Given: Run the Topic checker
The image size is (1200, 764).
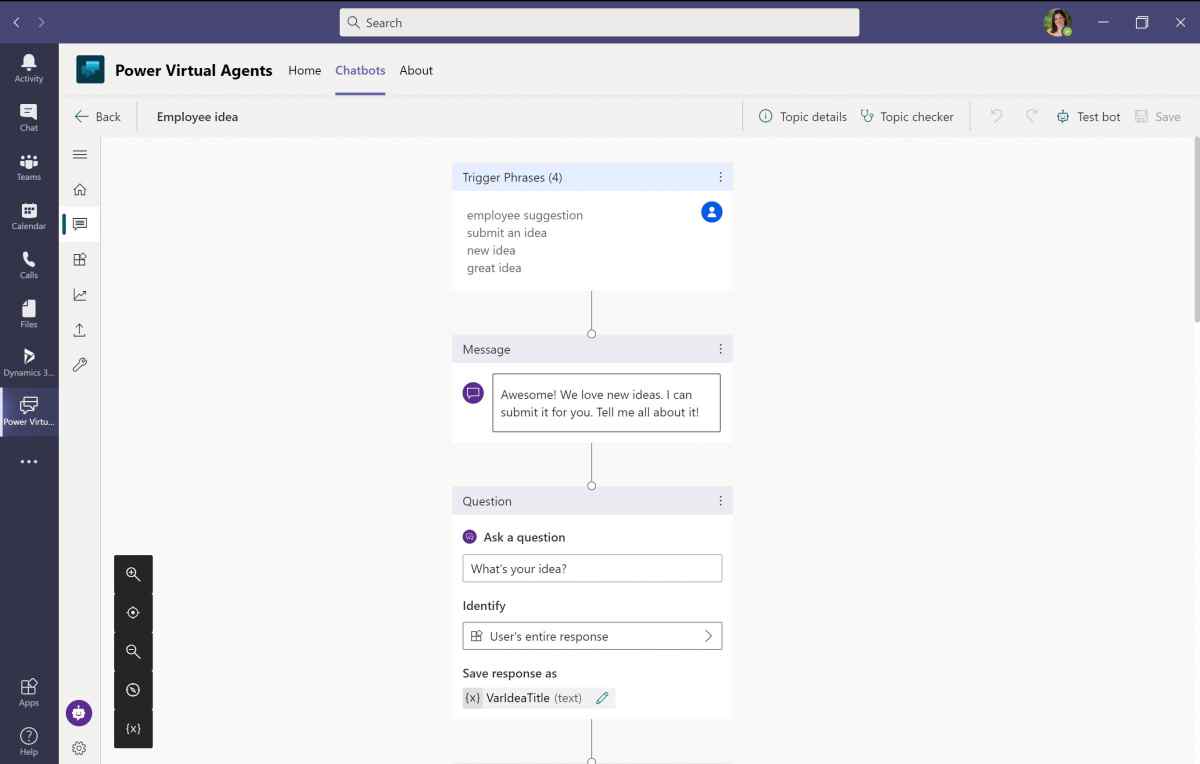Looking at the screenshot, I should (x=908, y=116).
